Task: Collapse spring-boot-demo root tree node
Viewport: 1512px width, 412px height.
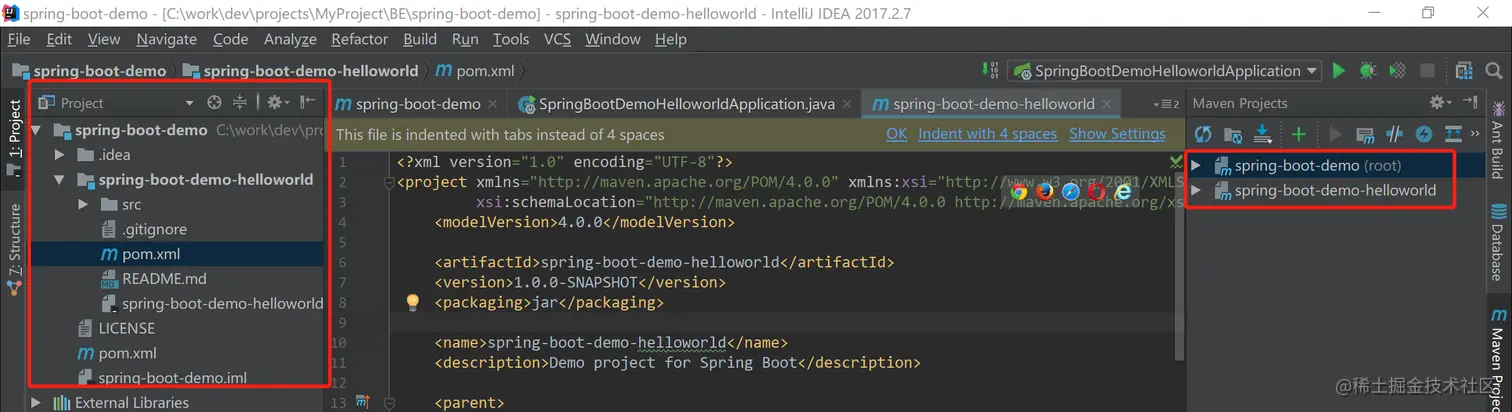Action: click(38, 130)
